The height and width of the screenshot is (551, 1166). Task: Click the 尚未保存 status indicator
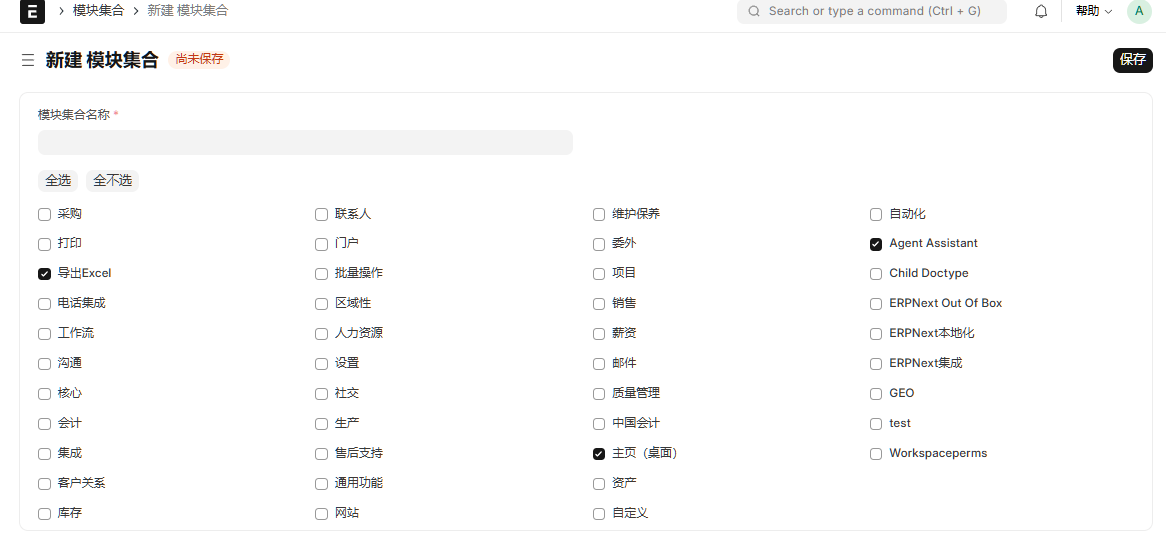(199, 60)
